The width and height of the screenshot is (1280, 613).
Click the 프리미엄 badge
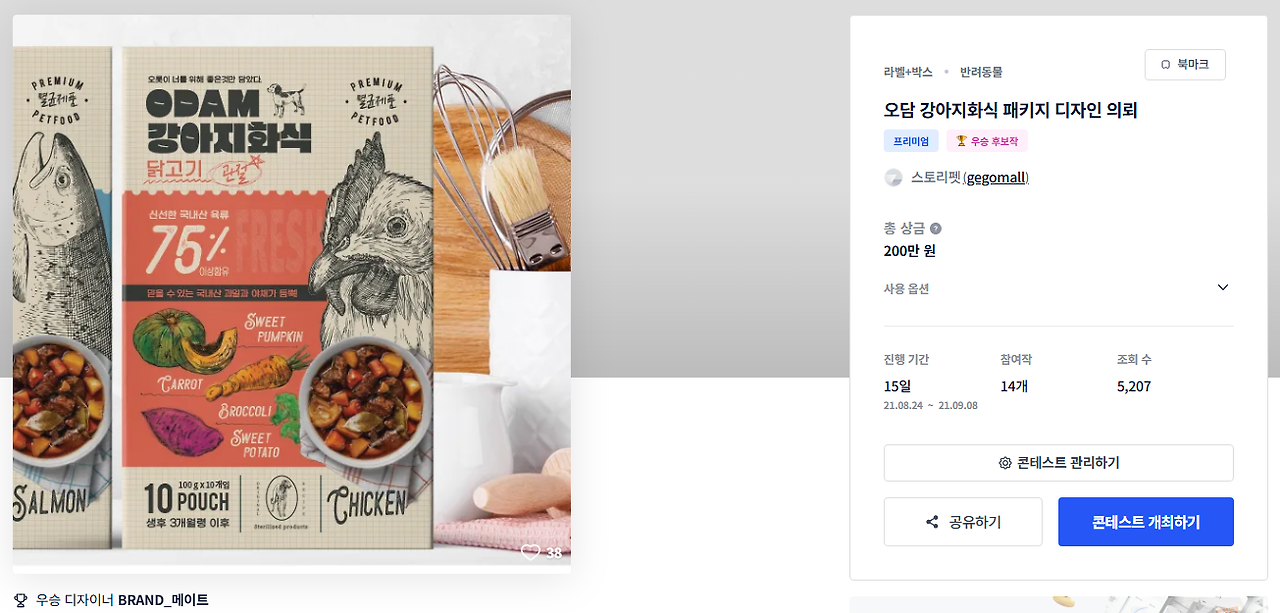911,141
